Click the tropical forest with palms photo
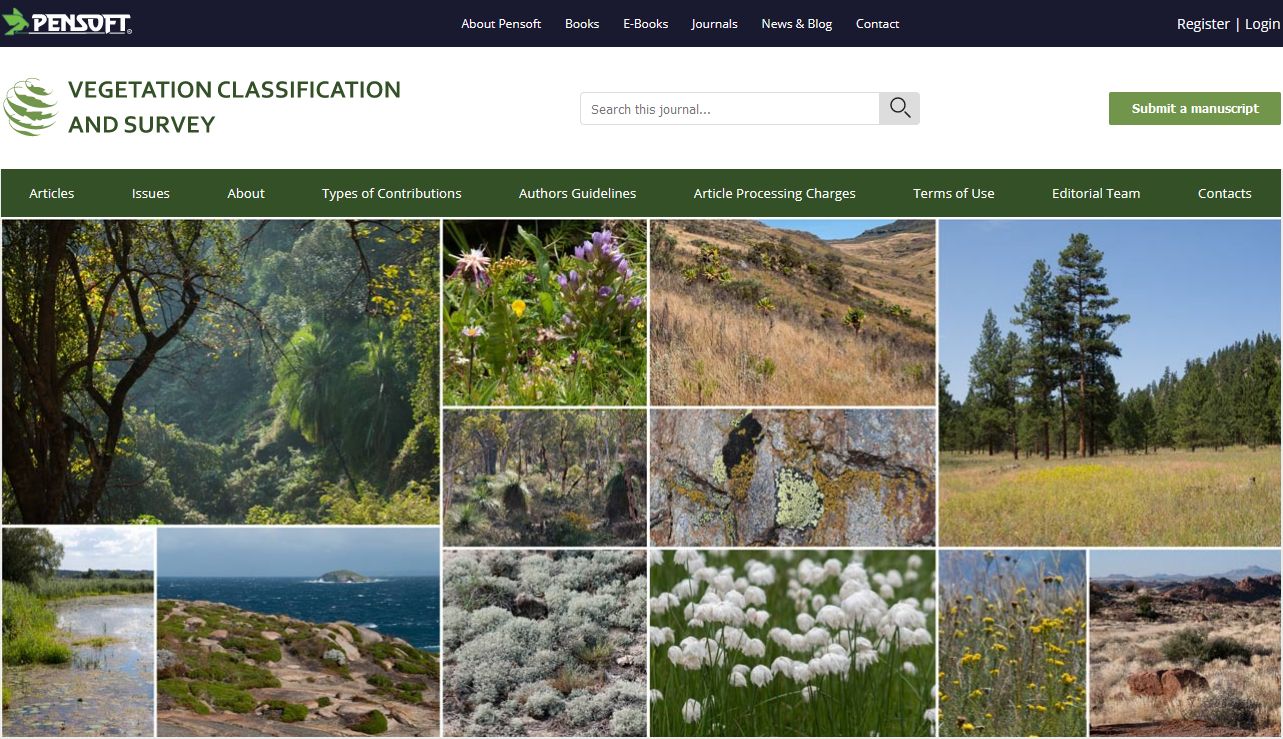This screenshot has height=739, width=1283. point(221,372)
